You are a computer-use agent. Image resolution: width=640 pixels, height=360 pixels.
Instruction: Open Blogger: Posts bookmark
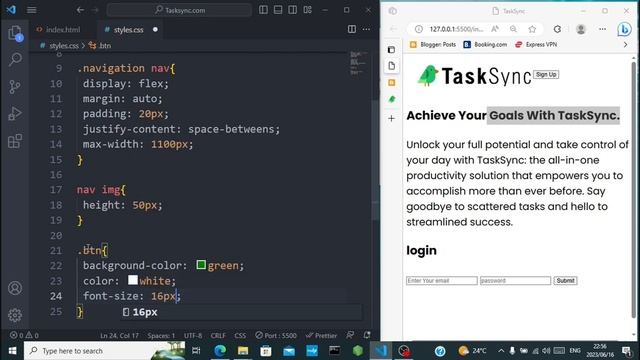click(433, 44)
